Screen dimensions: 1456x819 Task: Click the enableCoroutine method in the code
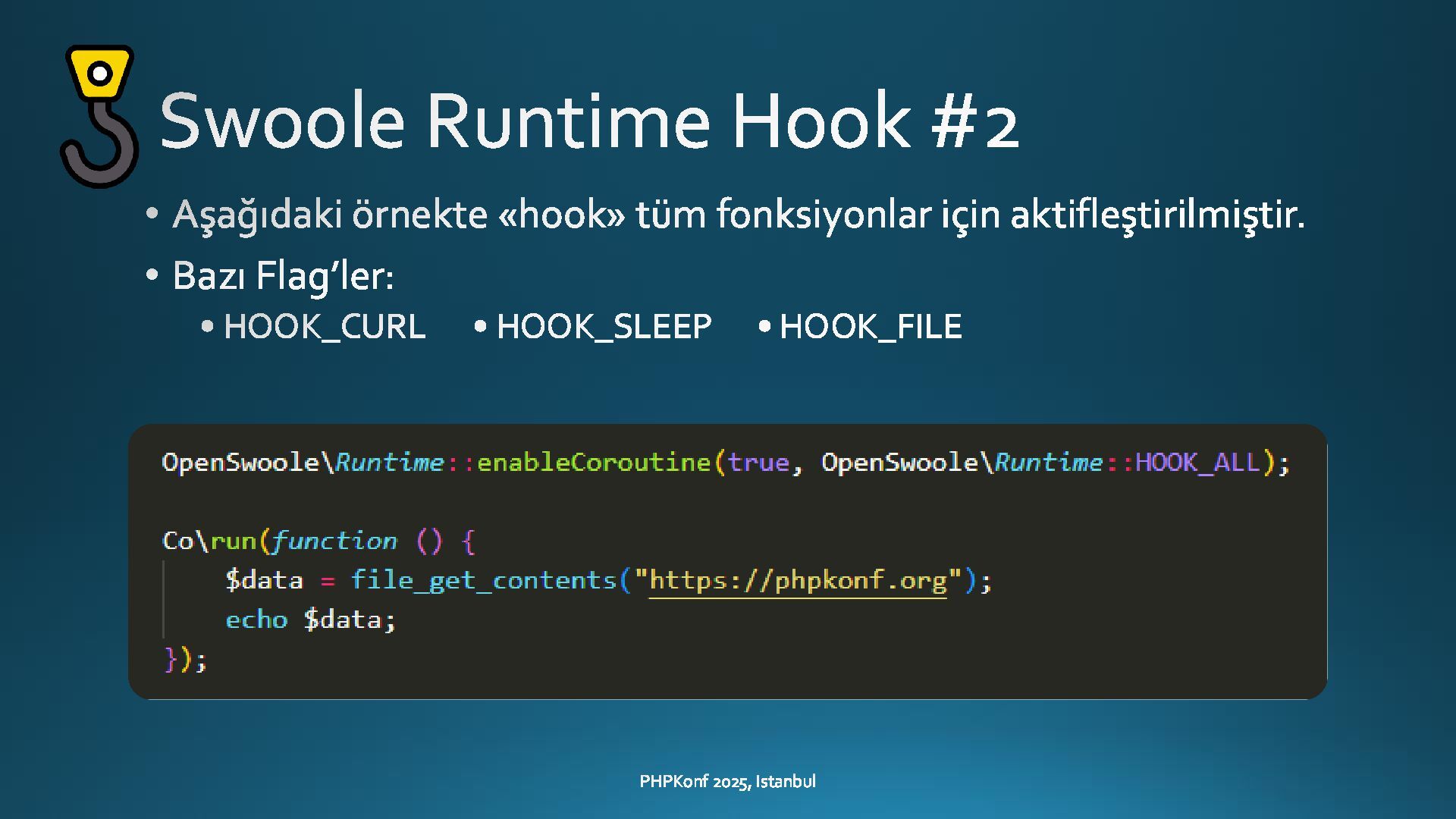(593, 463)
